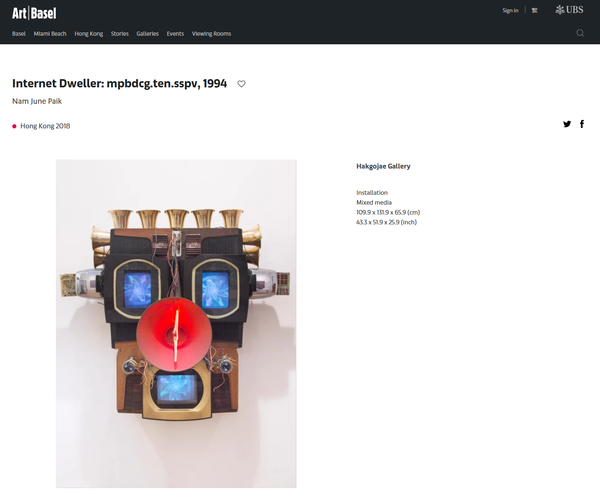Image resolution: width=600 pixels, height=502 pixels.
Task: Open artist Nam June Paik link
Action: pyautogui.click(x=37, y=101)
